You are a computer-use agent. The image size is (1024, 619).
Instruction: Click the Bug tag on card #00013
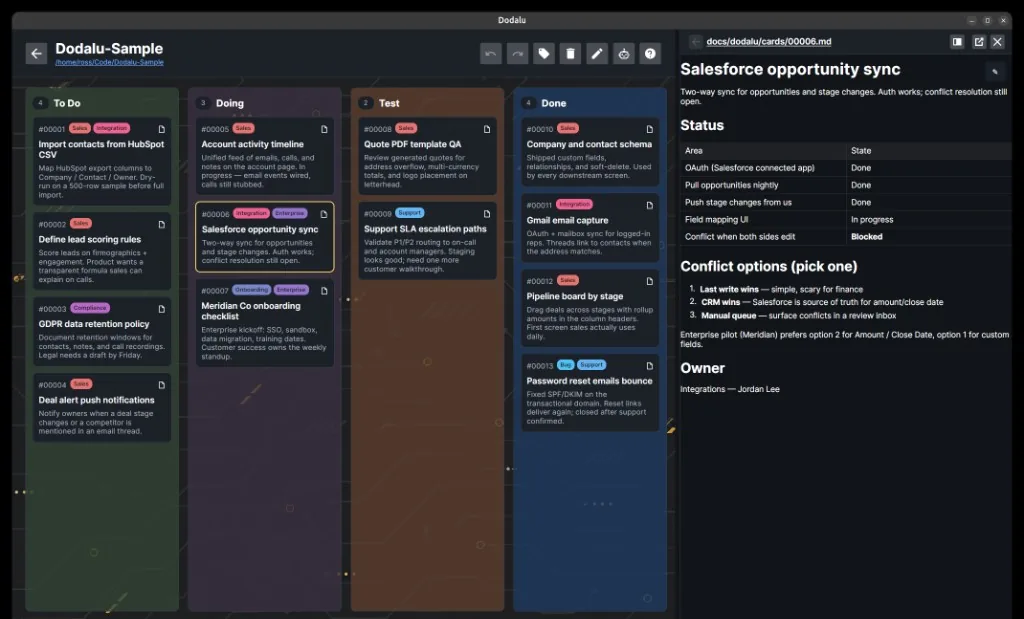click(566, 365)
